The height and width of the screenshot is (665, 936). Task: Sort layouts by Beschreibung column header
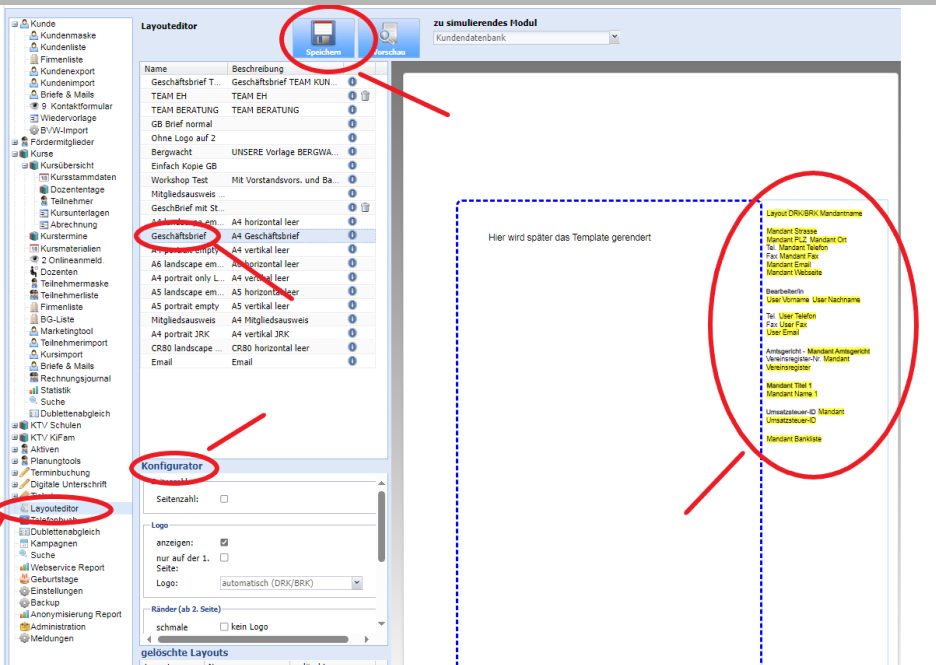(x=285, y=68)
